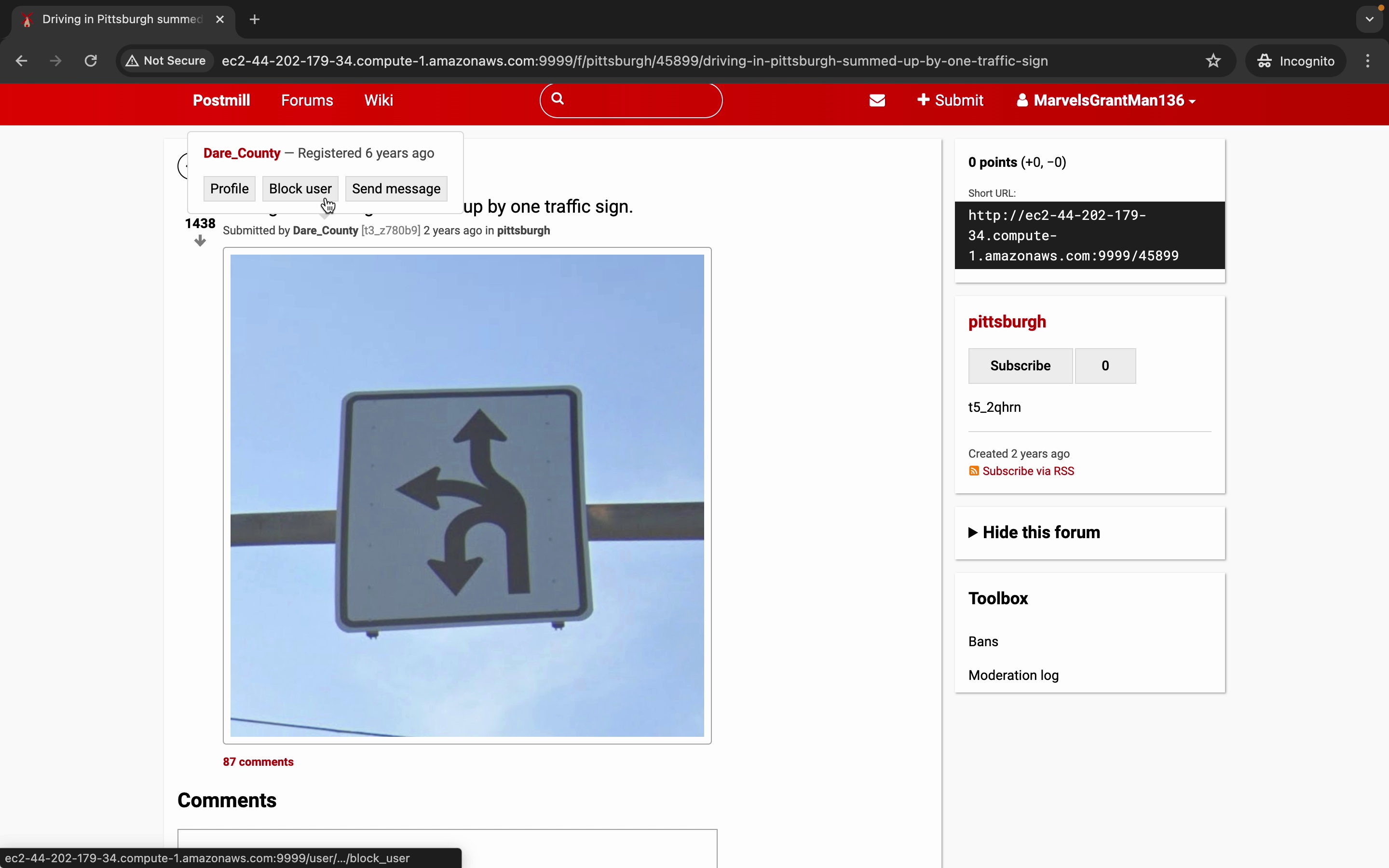Open Chrome three-dot menu
Viewport: 1389px width, 868px height.
click(1368, 61)
